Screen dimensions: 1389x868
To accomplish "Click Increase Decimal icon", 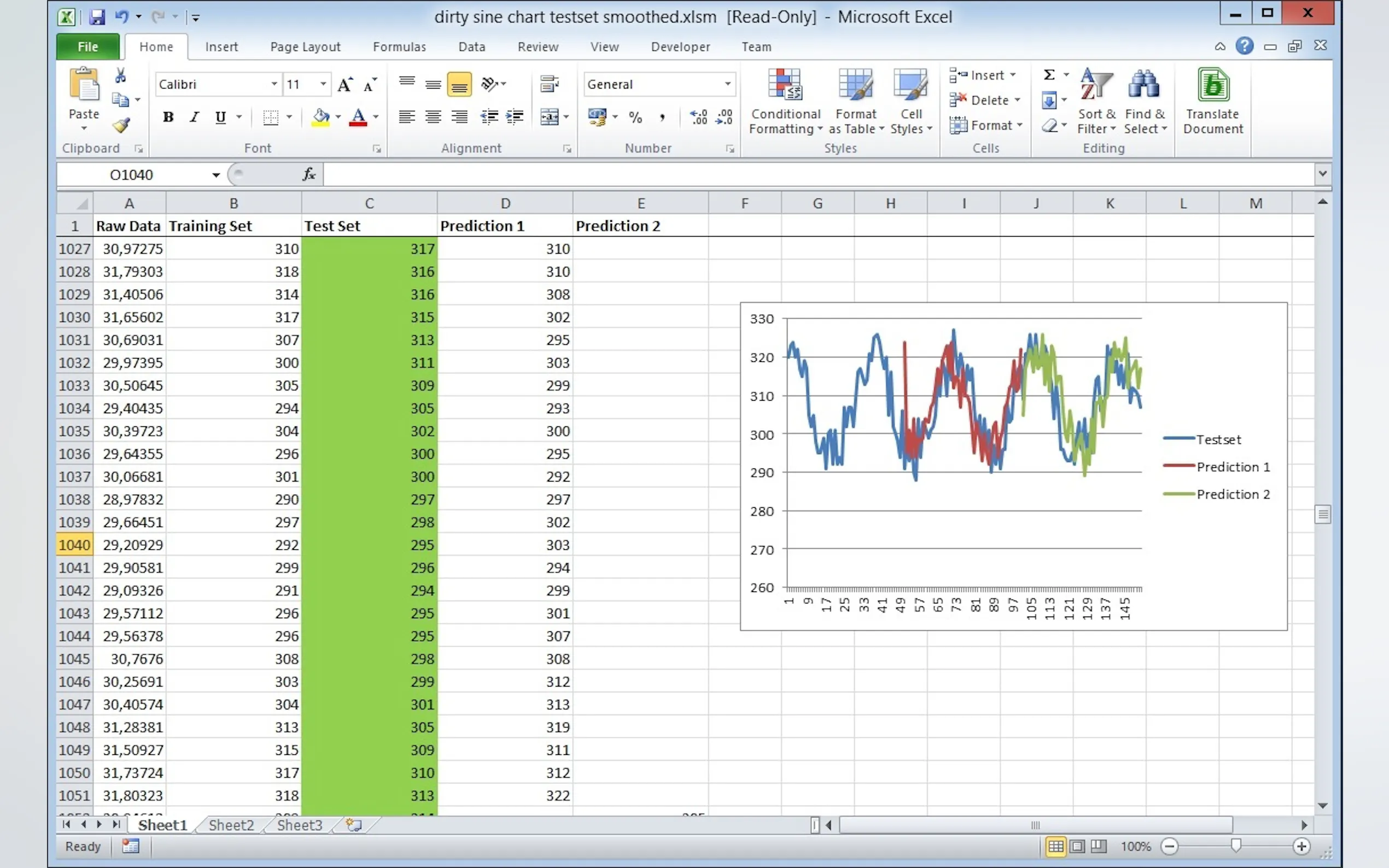I will point(699,117).
